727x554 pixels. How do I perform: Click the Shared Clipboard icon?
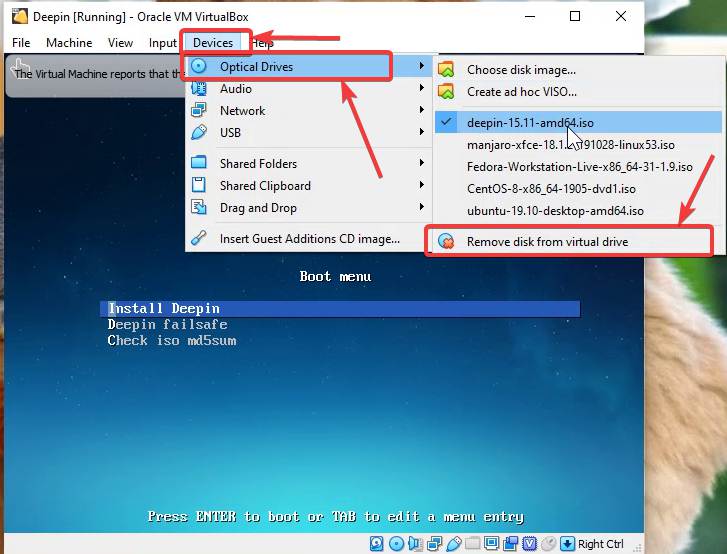point(199,185)
